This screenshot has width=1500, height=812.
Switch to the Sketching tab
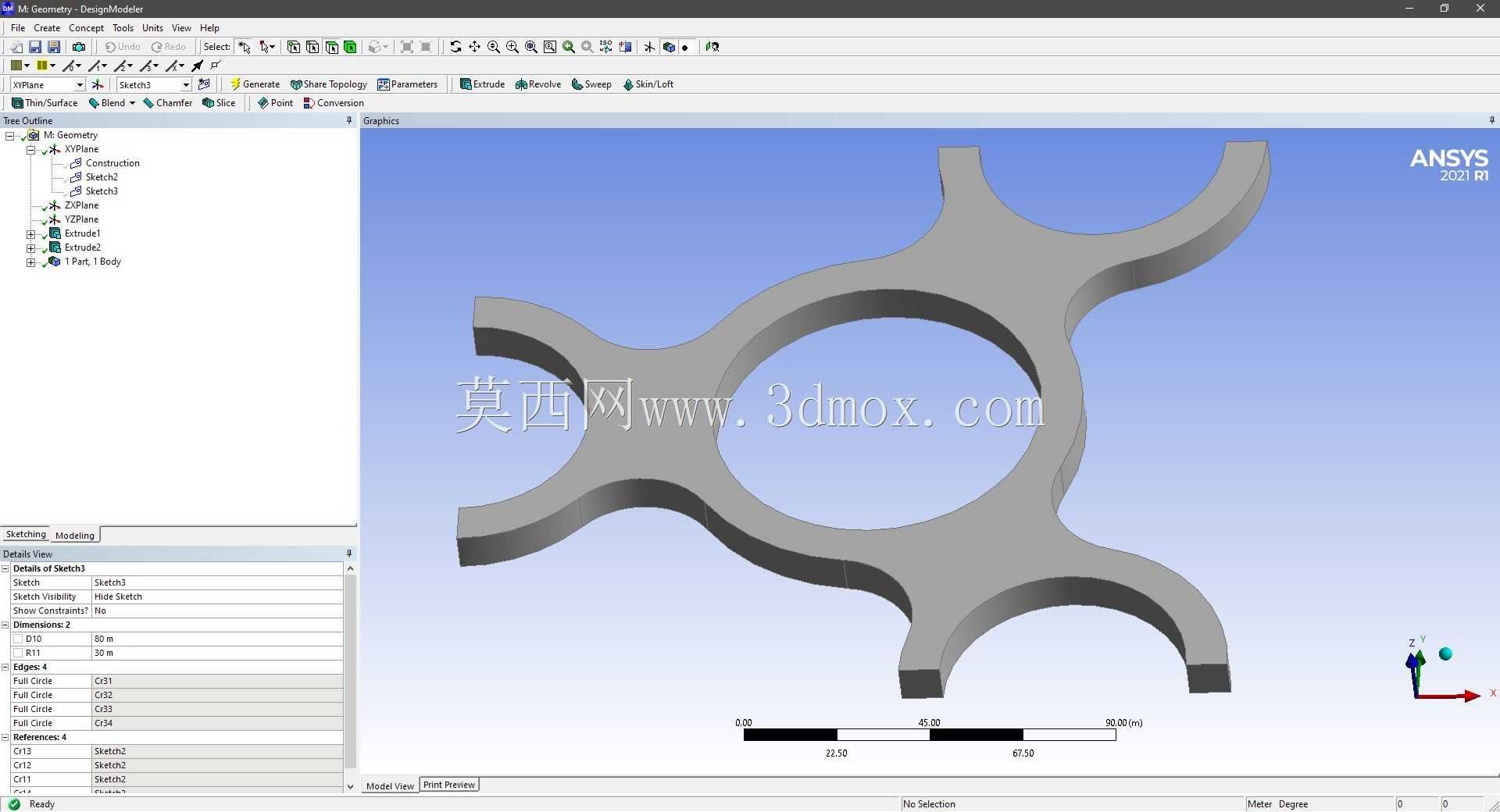[26, 535]
